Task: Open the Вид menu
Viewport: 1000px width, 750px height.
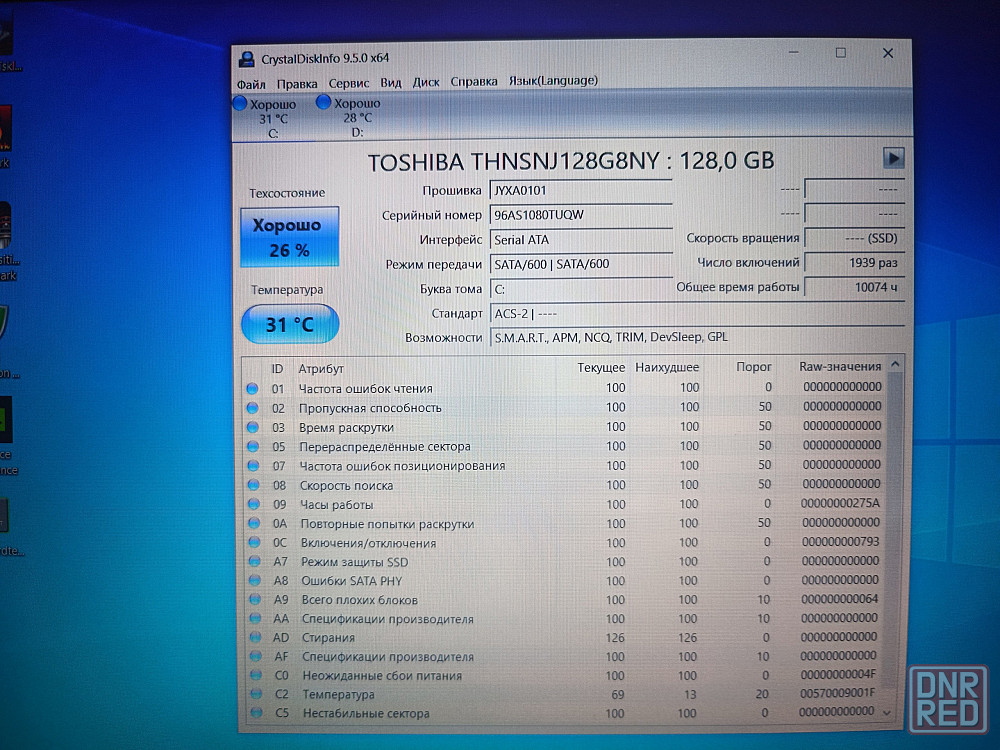Action: (390, 82)
